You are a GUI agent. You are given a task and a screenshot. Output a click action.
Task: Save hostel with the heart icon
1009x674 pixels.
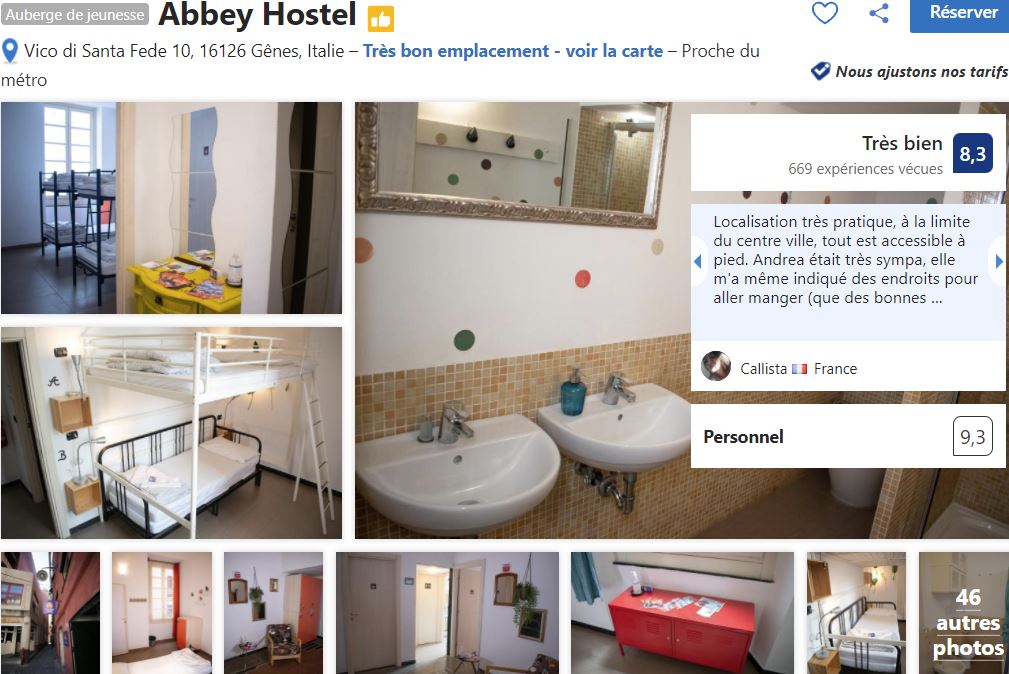coord(824,13)
